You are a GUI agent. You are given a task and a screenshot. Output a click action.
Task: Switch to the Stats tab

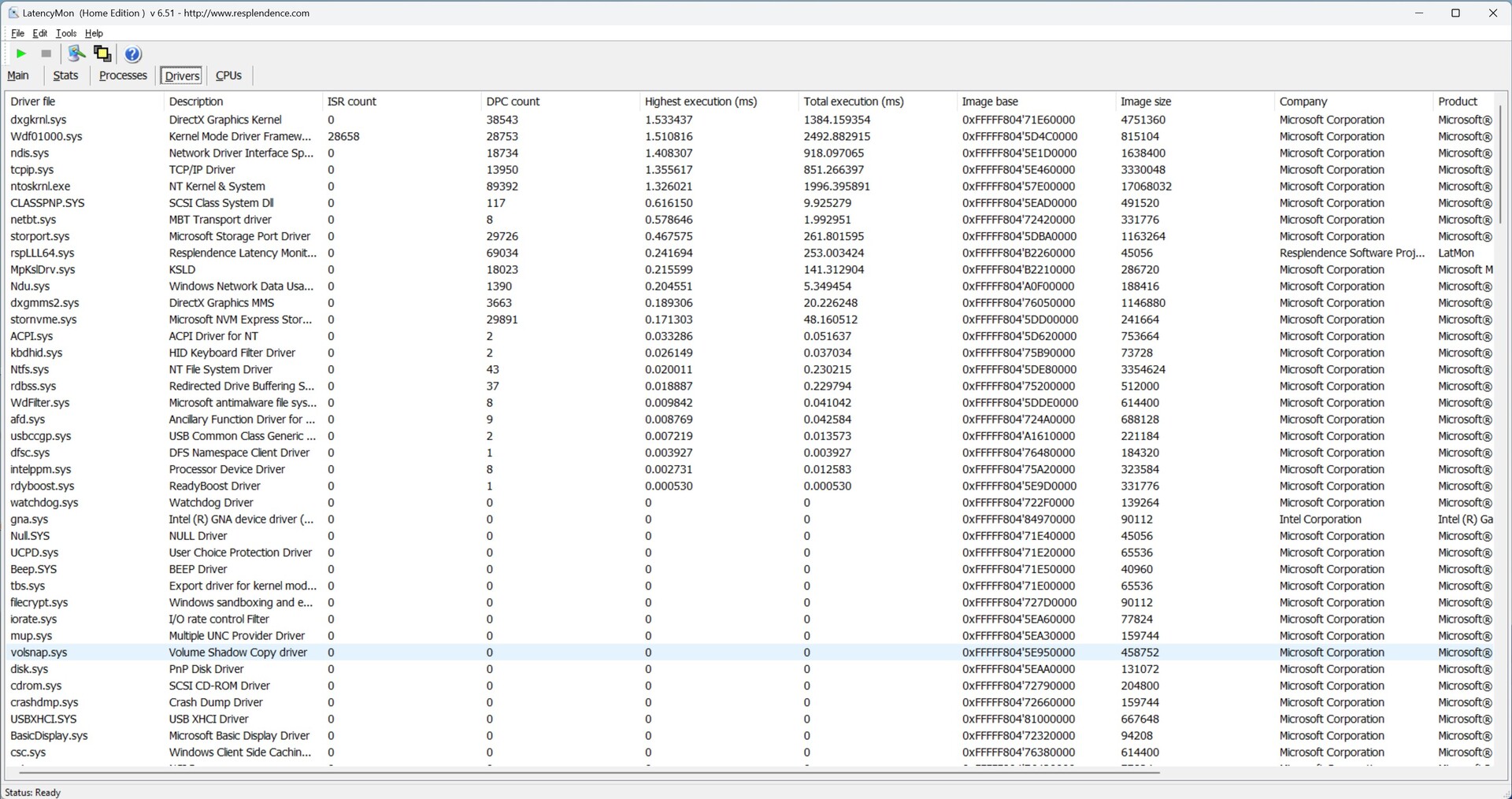click(x=65, y=76)
